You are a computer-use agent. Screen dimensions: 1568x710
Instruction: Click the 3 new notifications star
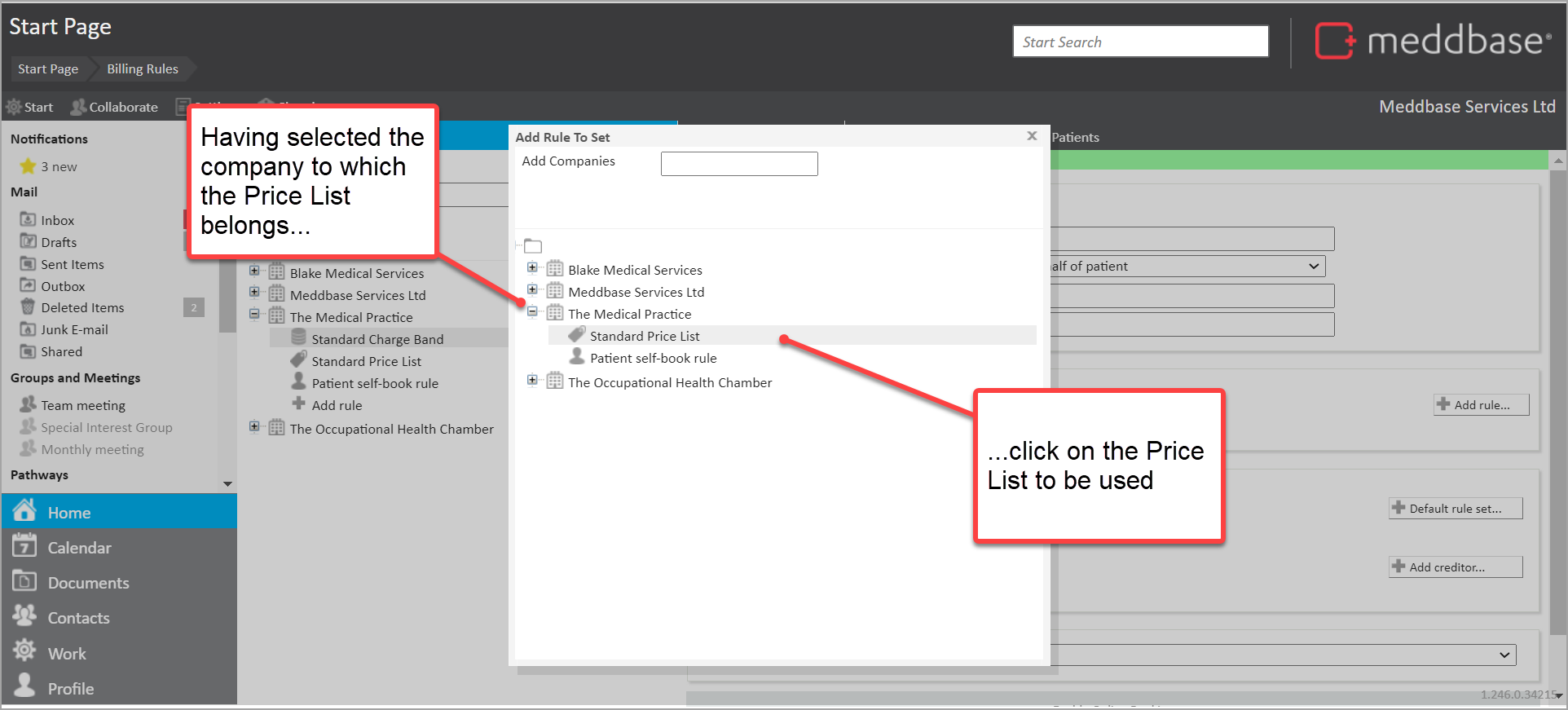(x=28, y=166)
